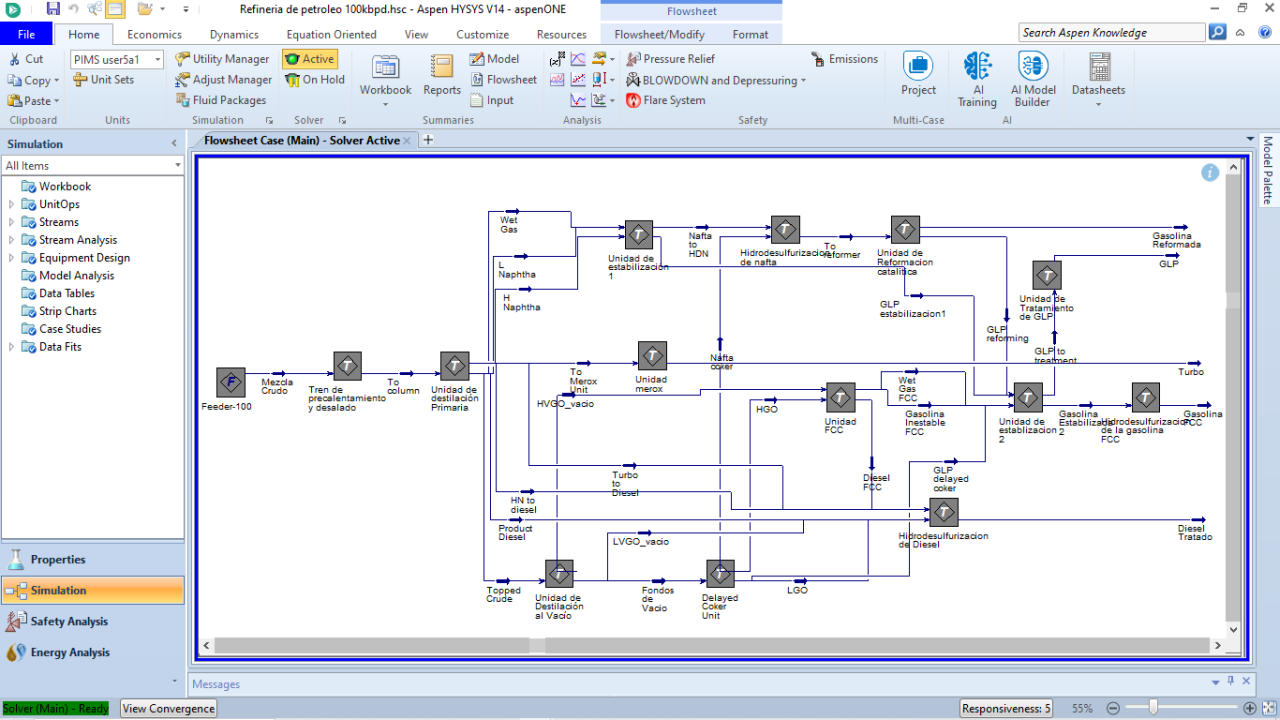The image size is (1280, 720).
Task: Select the Delayed Coker Unit block
Action: point(720,574)
